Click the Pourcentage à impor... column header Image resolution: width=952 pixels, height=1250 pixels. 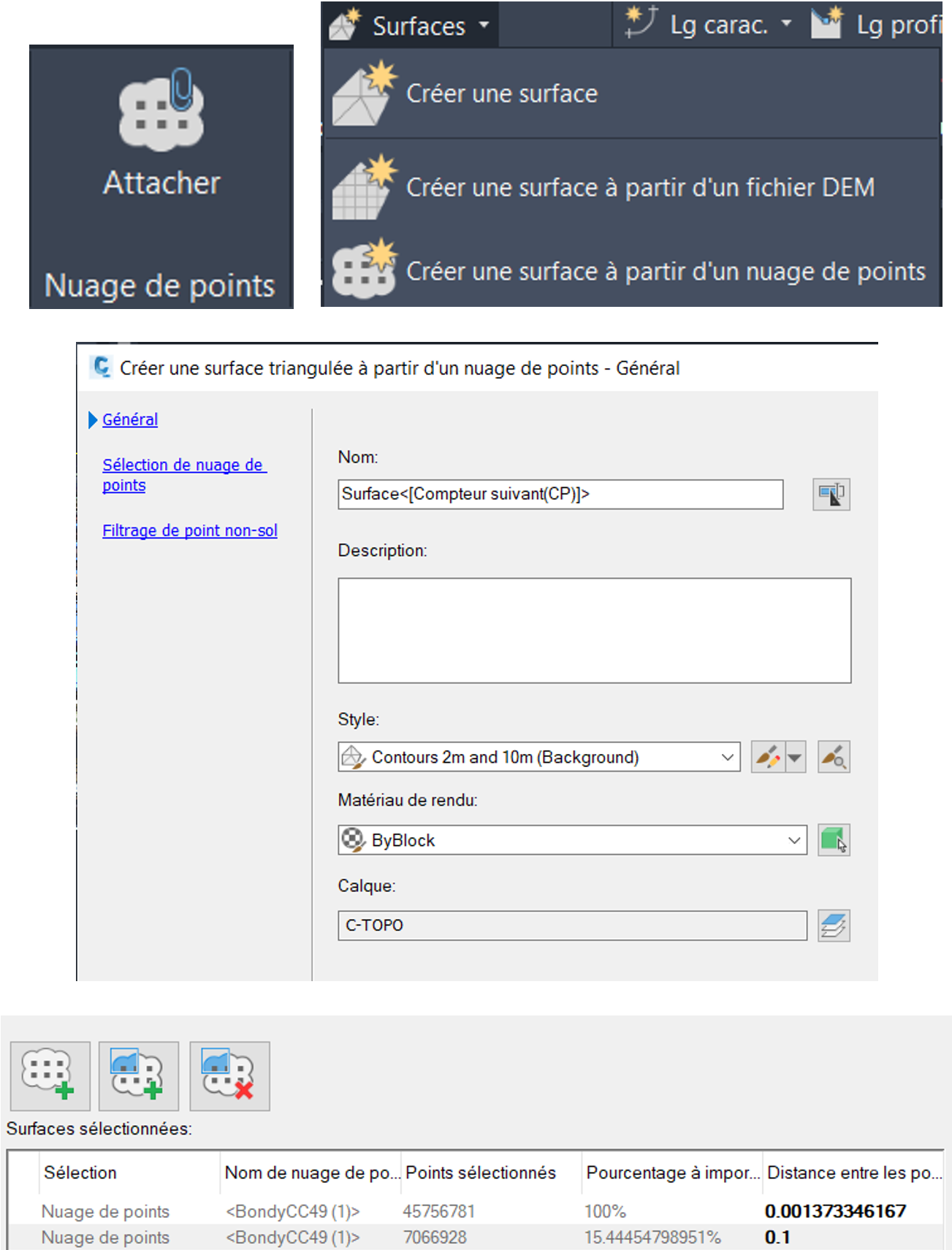pyautogui.click(x=672, y=1173)
